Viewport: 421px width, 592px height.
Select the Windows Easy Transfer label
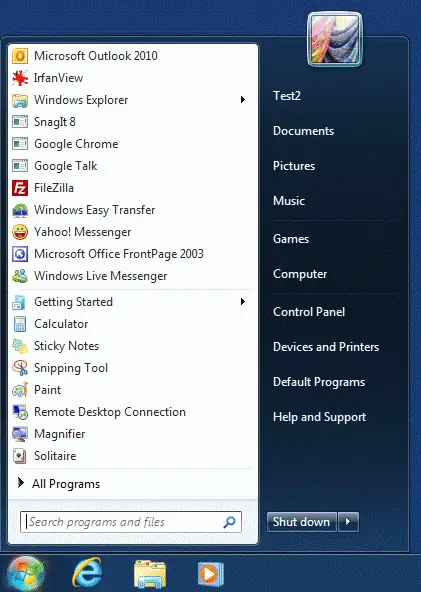[x=95, y=210]
